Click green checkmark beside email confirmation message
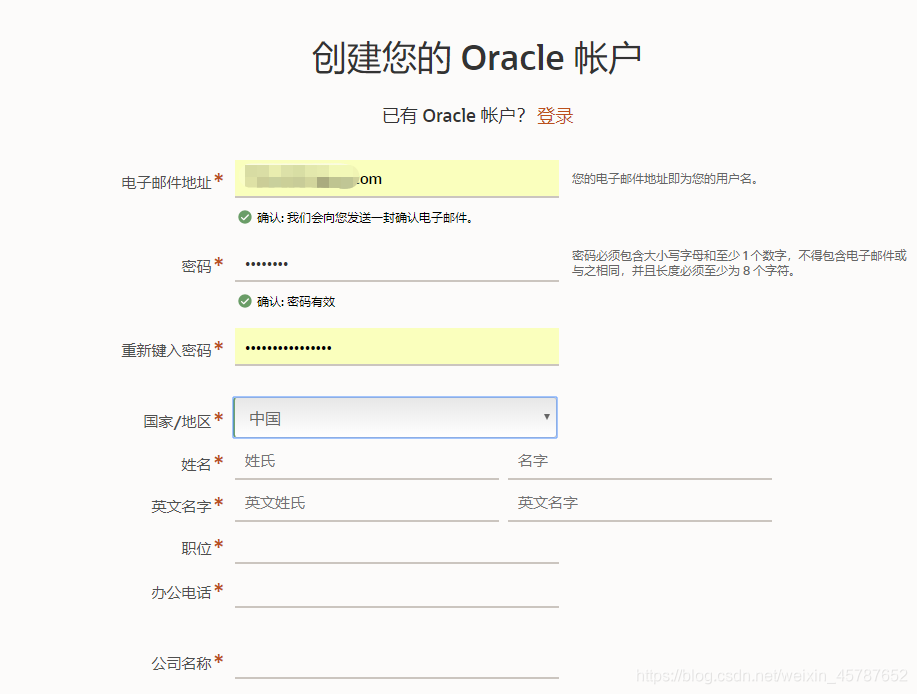917x694 pixels. 245,217
